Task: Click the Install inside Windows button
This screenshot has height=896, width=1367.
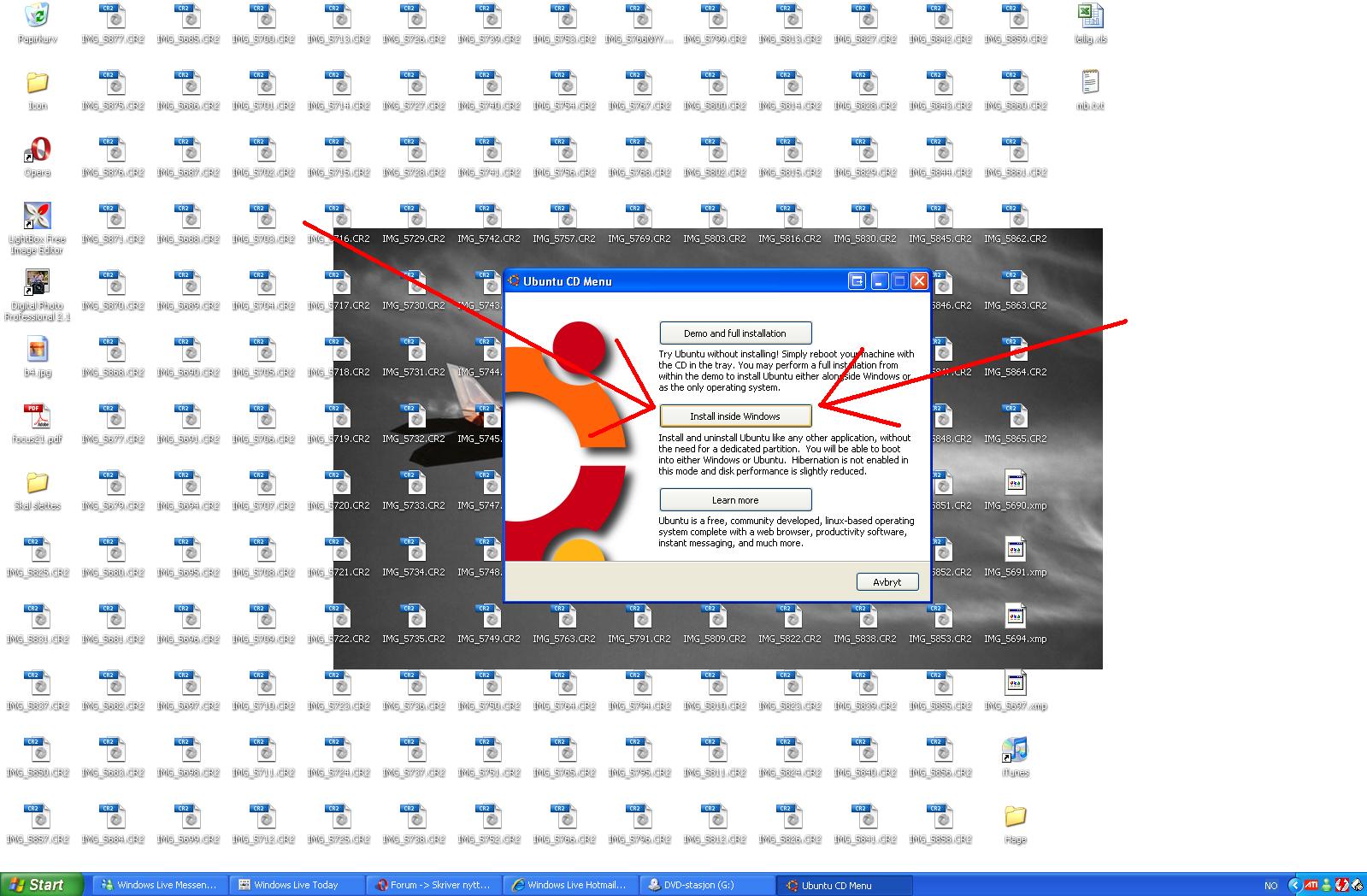Action: (735, 416)
